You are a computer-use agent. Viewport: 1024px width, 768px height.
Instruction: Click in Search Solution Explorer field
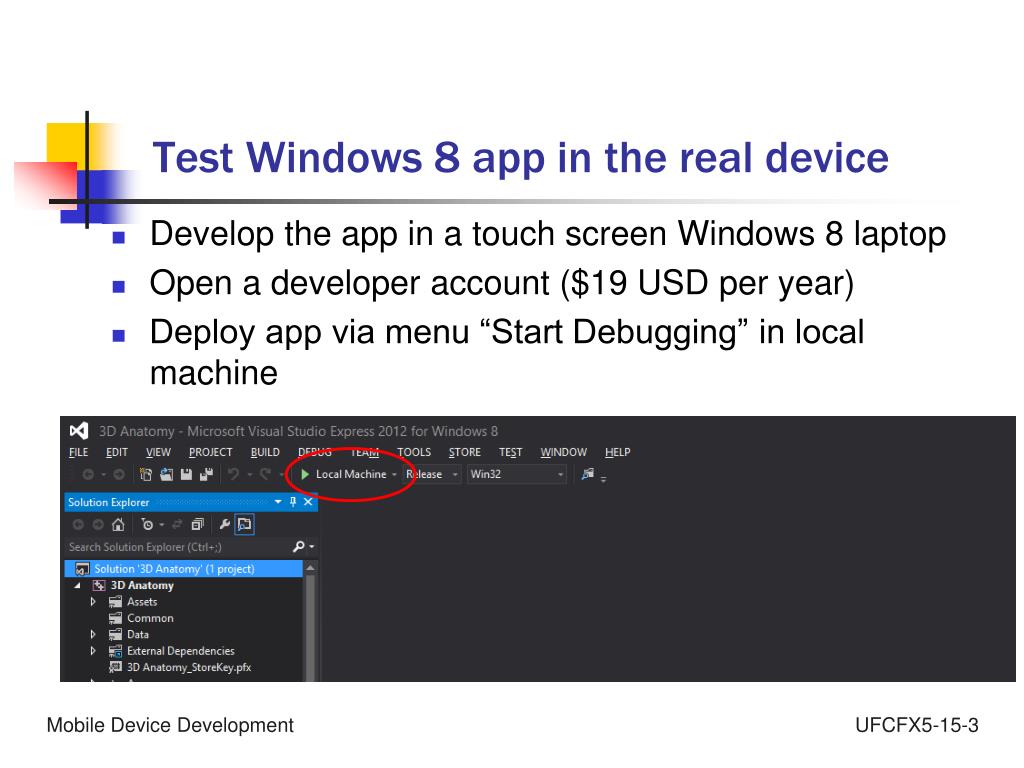click(178, 547)
